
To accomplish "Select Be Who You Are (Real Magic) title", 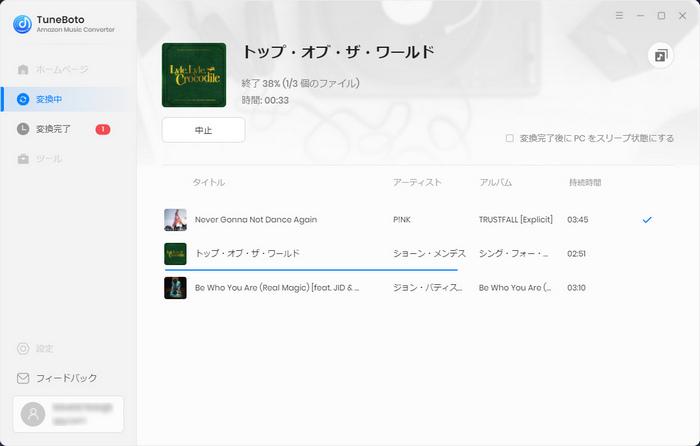I will pos(277,288).
